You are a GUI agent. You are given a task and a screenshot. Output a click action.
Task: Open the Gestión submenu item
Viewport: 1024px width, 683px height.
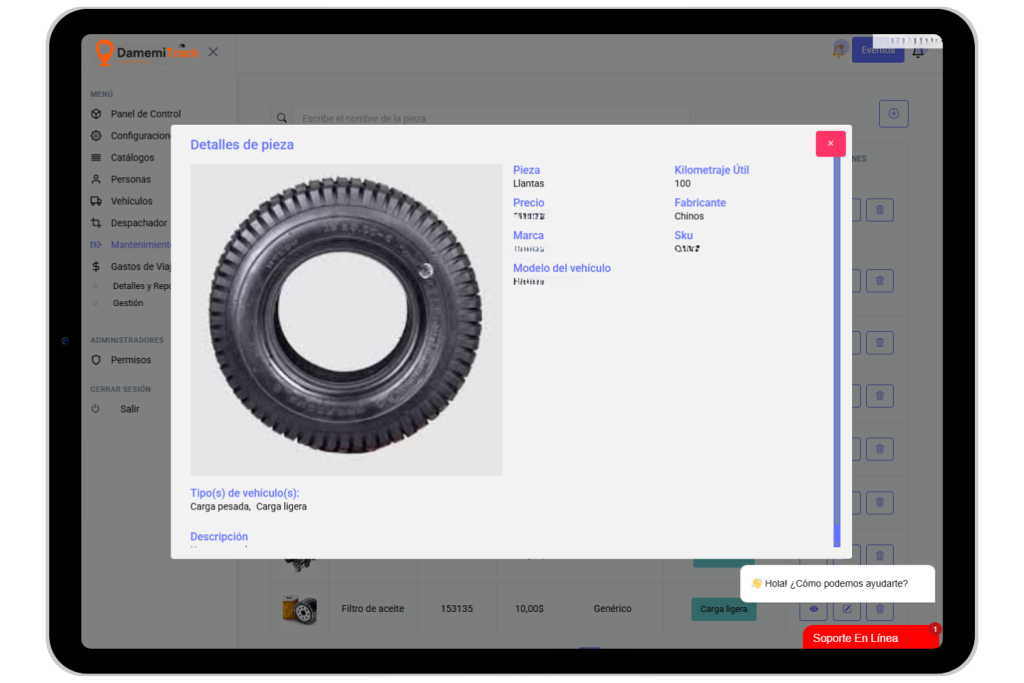tap(128, 303)
